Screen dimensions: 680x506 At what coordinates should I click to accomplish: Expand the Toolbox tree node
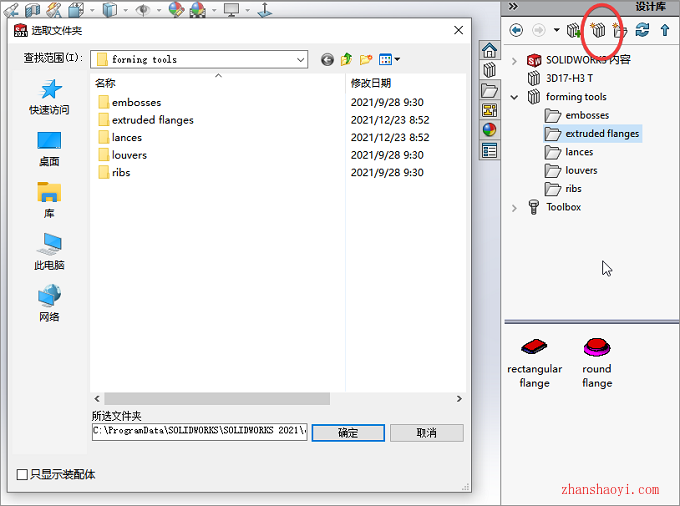click(514, 208)
